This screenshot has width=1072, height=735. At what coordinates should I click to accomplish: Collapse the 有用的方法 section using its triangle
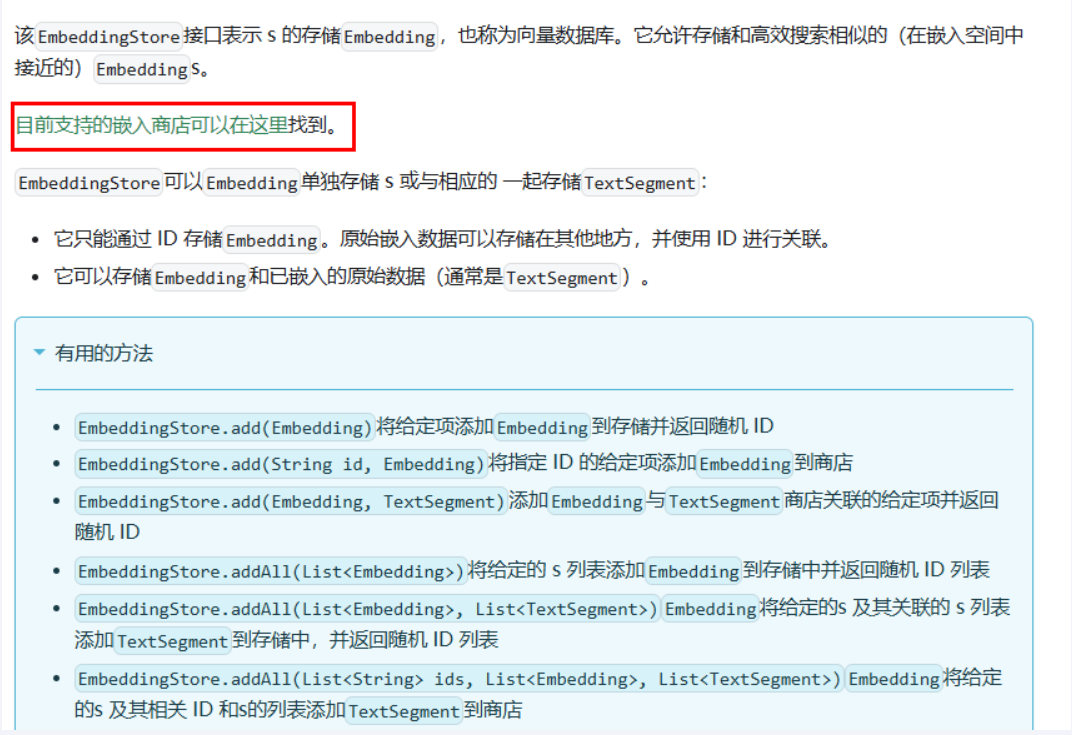(39, 353)
